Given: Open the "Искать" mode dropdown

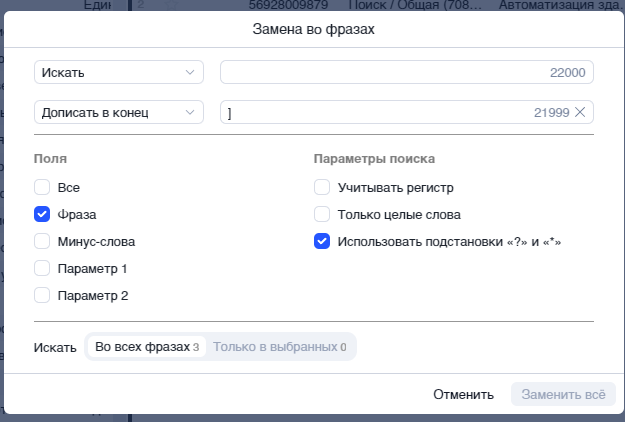Looking at the screenshot, I should point(119,72).
